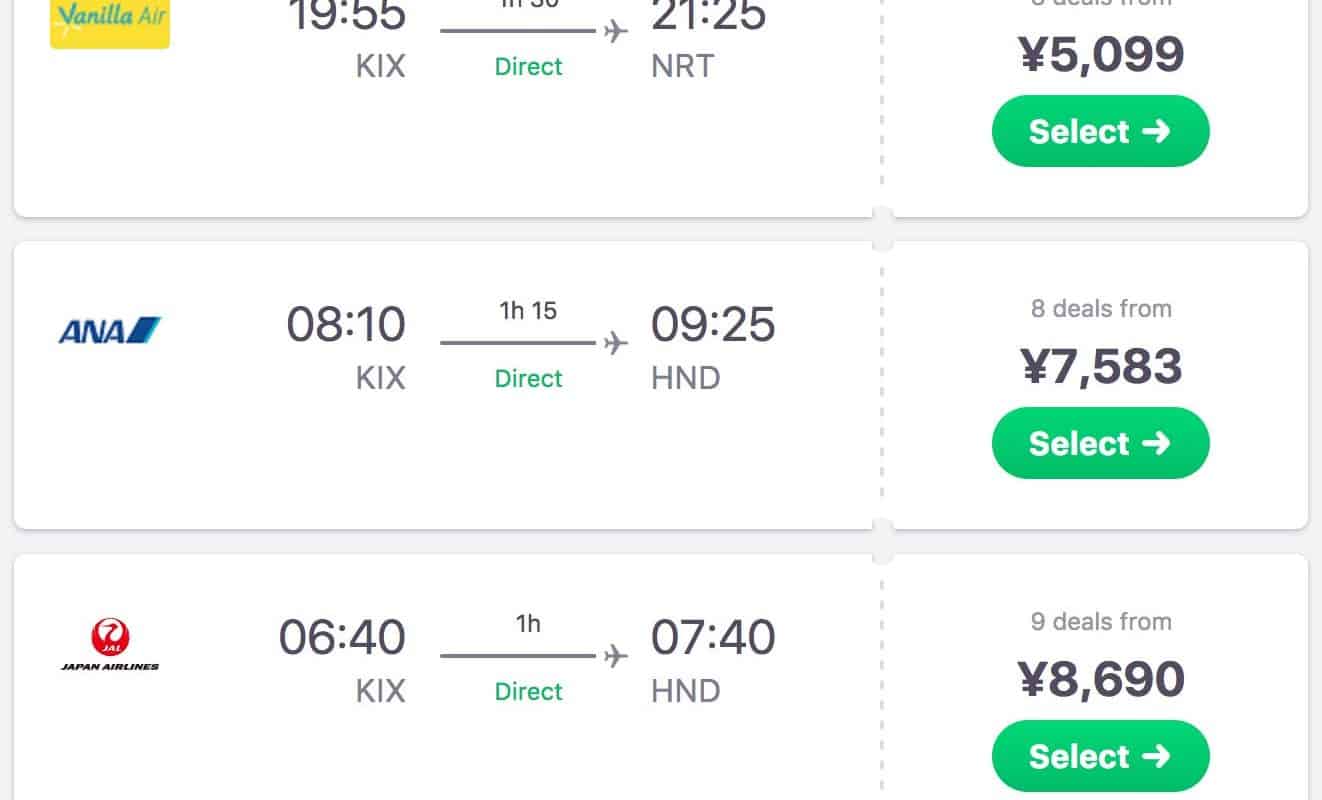Click the plane icon on the Japan Airlines flight
The width and height of the screenshot is (1322, 800).
click(x=616, y=656)
